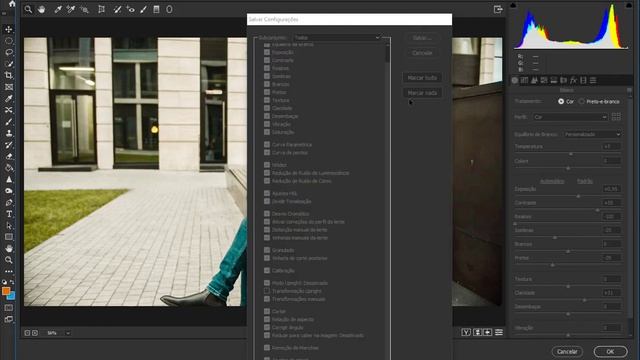Select the Elliptical Marquee tool
This screenshot has width=640, height=360.
(x=9, y=41)
